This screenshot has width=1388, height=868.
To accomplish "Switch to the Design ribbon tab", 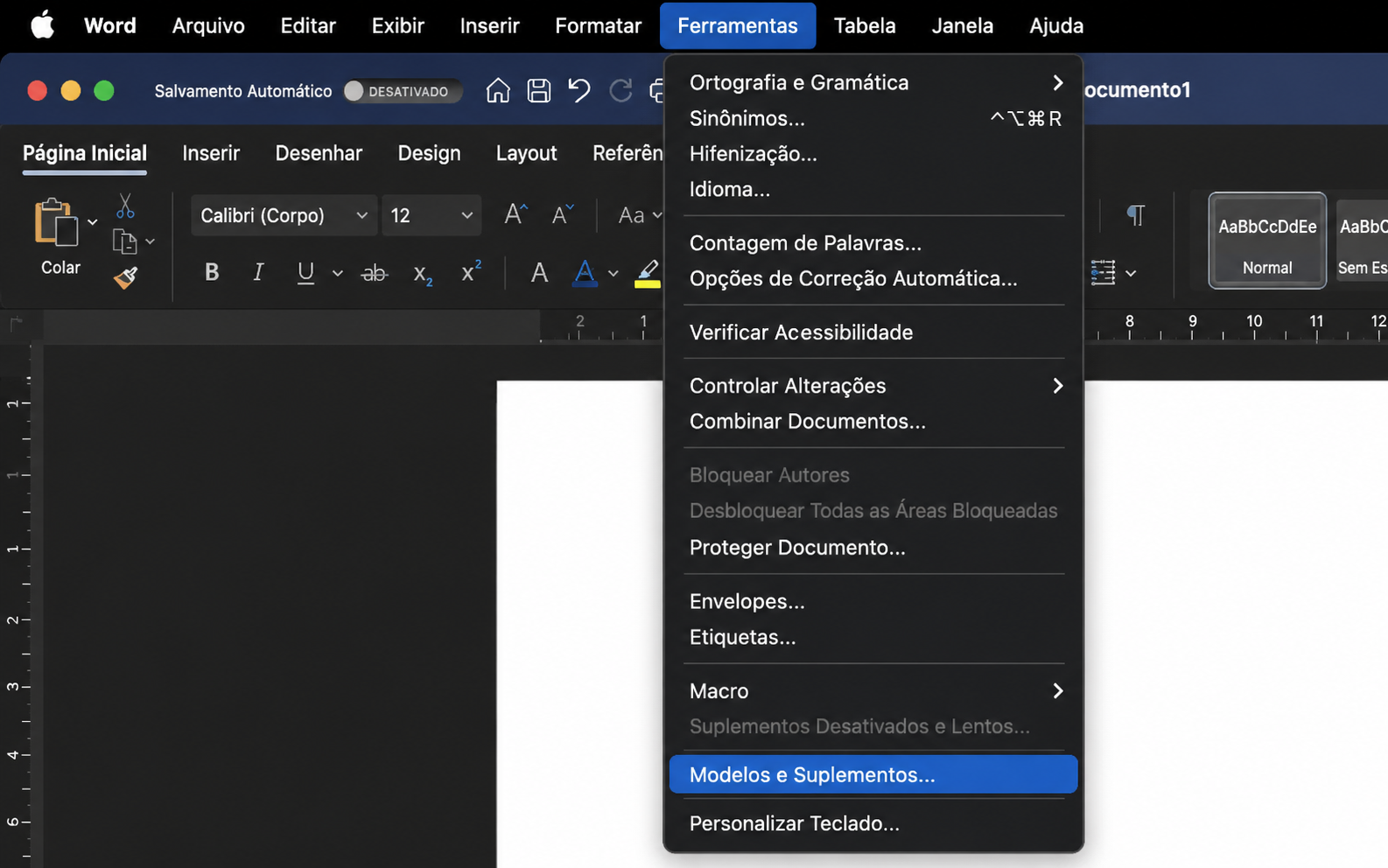I will pyautogui.click(x=429, y=153).
